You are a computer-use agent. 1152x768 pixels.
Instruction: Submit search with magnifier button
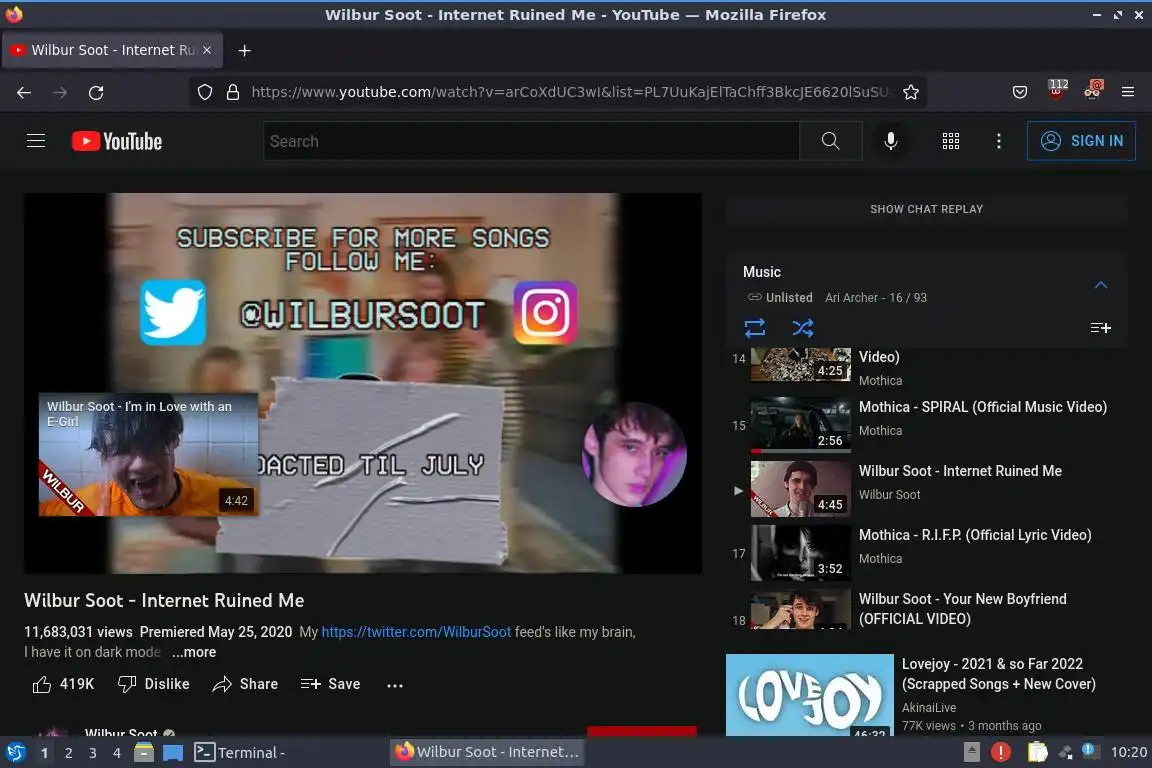[x=831, y=141]
